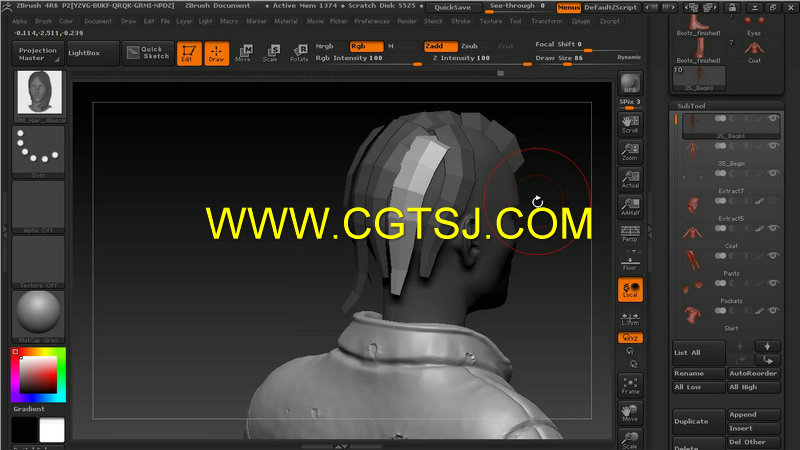Select the black secondary color swatch
The height and width of the screenshot is (450, 800).
click(24, 430)
